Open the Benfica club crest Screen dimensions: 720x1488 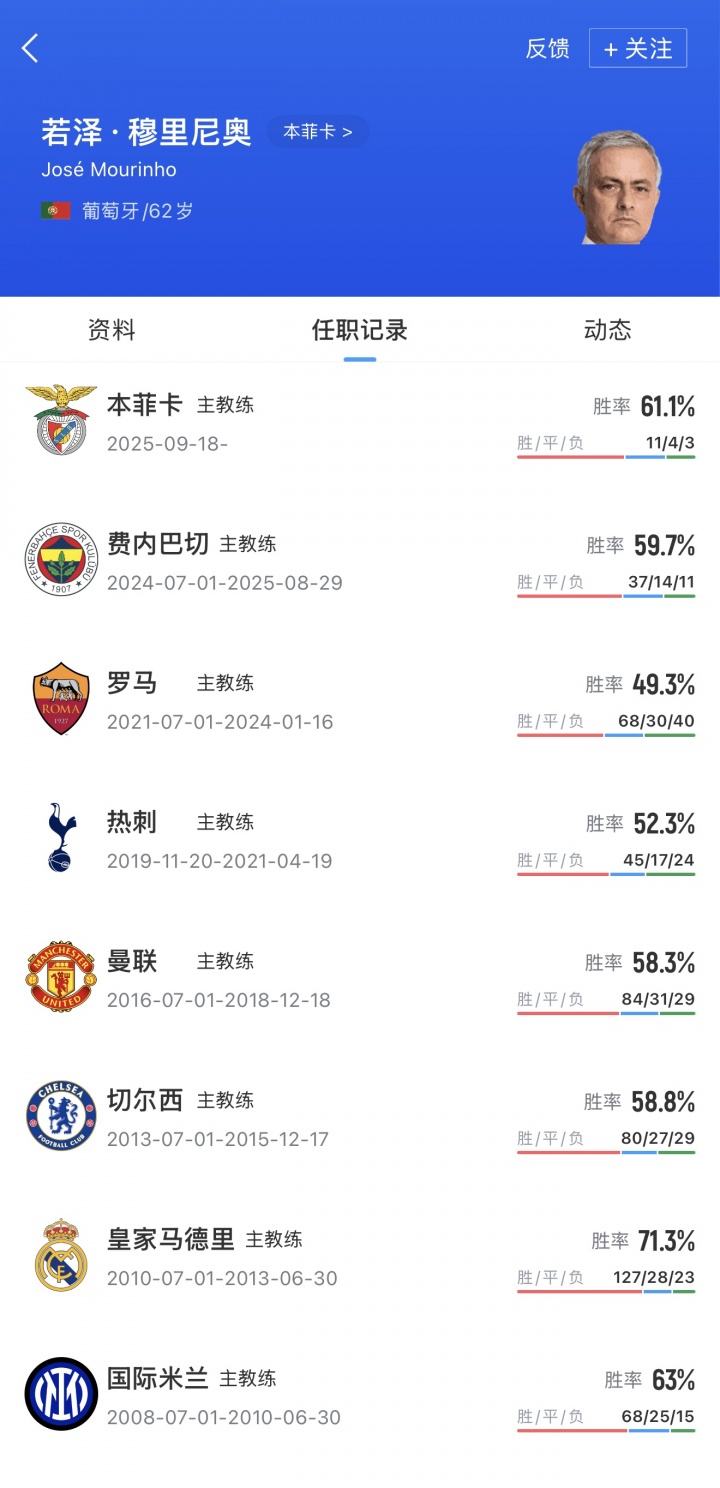coord(61,419)
